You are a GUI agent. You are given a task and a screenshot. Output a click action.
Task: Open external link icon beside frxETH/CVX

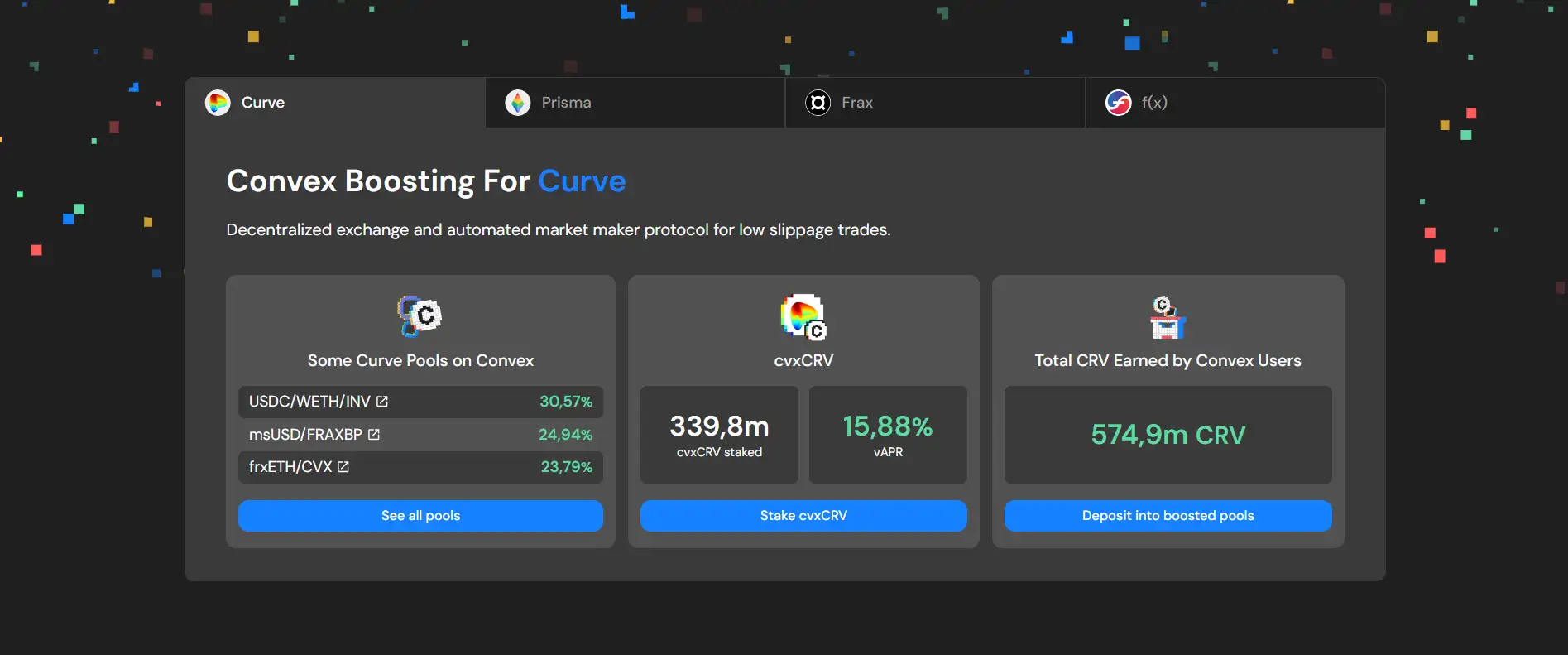343,467
